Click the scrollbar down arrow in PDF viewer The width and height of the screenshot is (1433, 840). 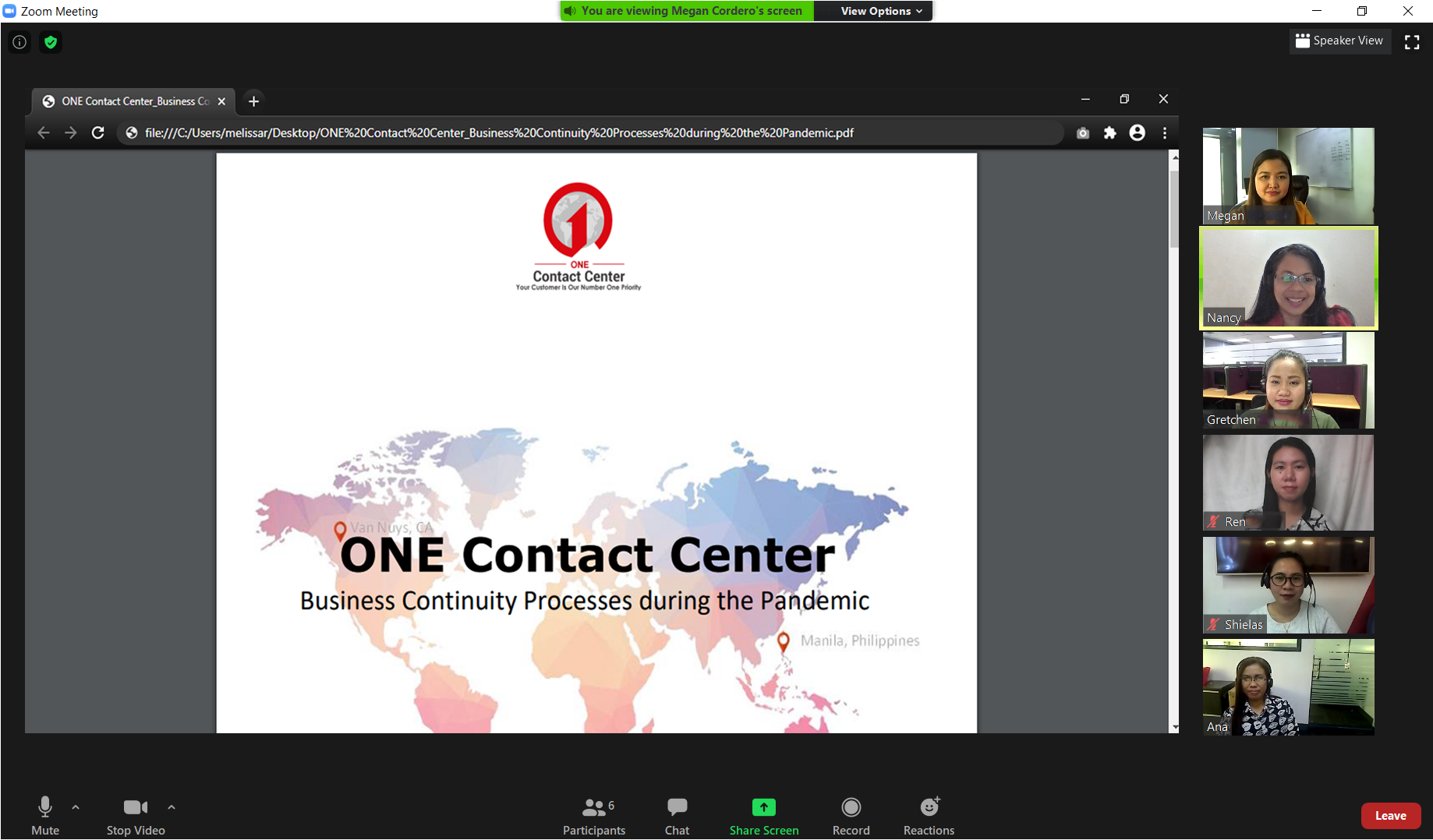1174,727
